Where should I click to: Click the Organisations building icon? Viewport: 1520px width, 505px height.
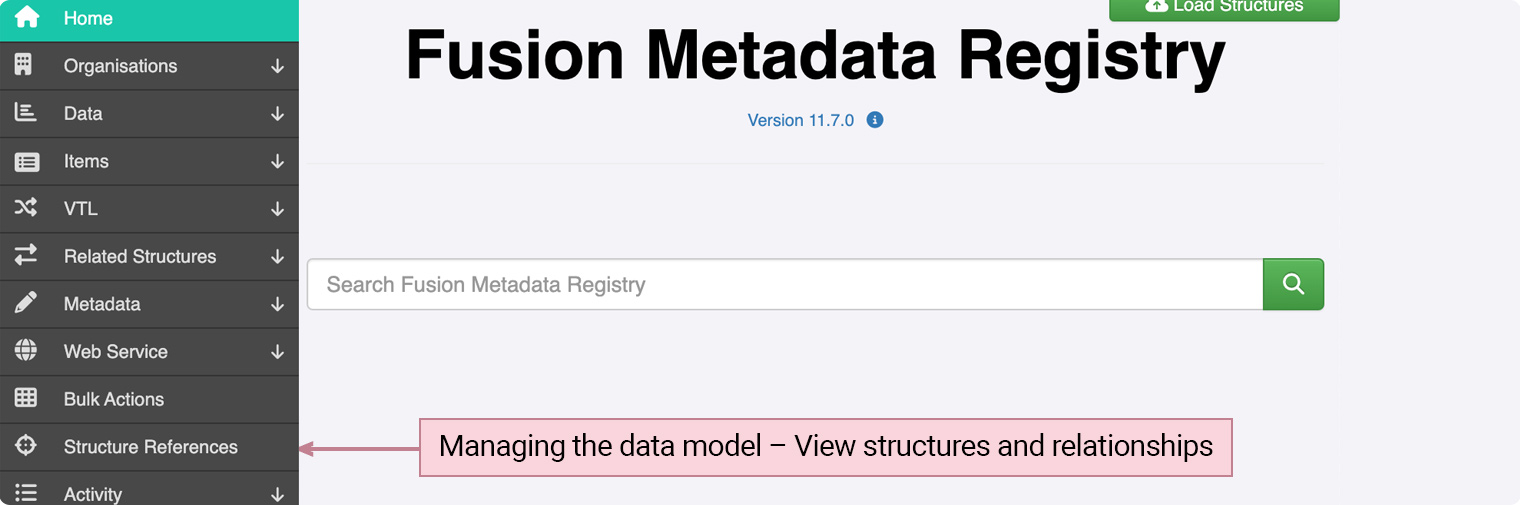(24, 65)
